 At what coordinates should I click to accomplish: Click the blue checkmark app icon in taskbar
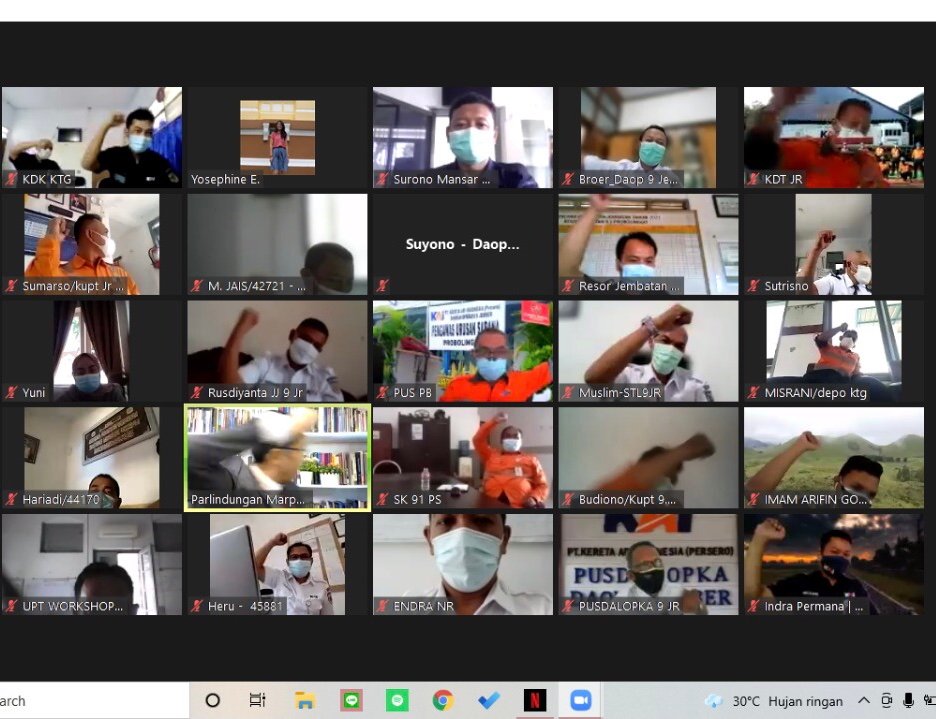(x=489, y=700)
